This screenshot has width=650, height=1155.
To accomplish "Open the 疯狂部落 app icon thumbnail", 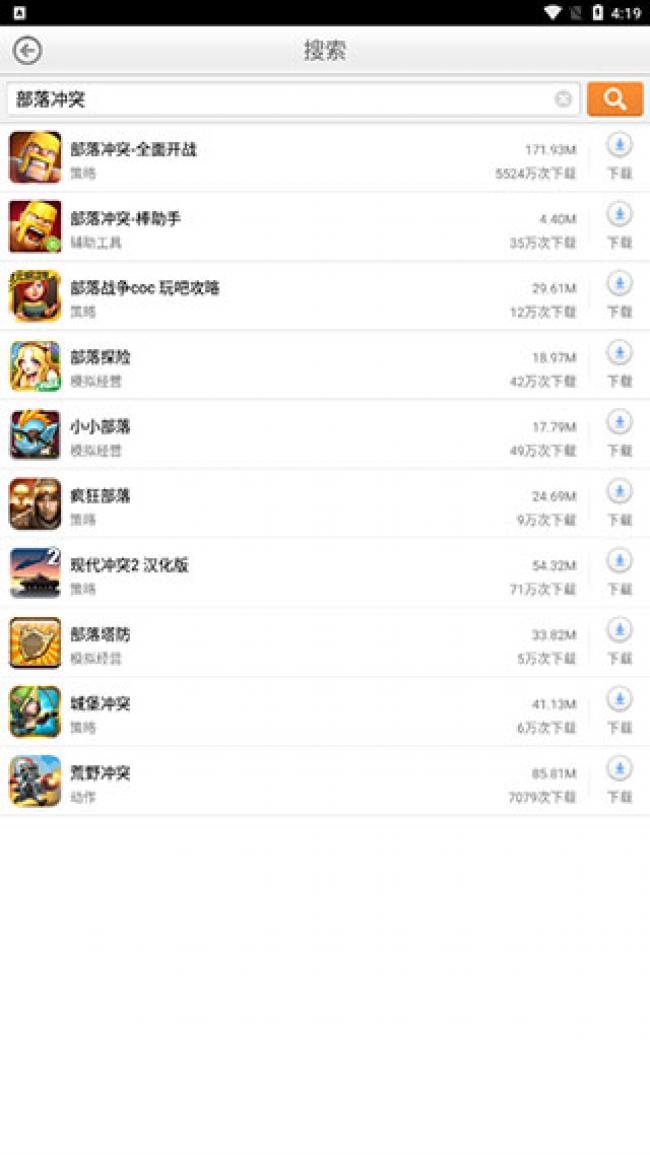I will click(x=35, y=504).
